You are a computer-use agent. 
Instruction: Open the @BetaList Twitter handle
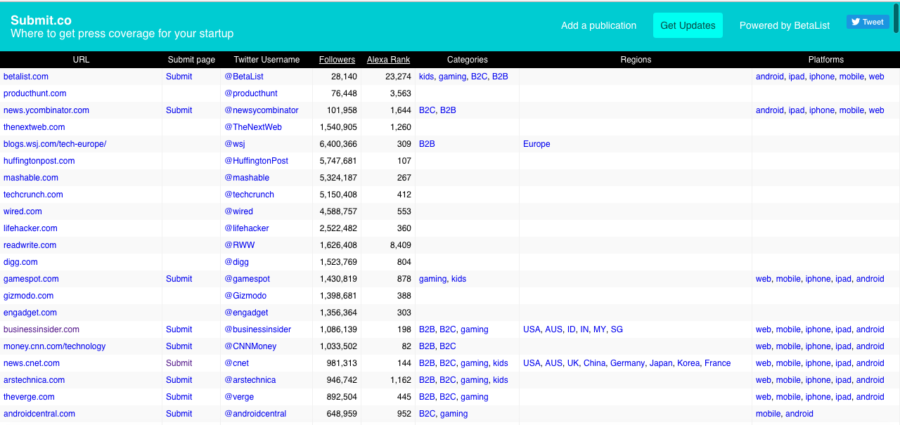pyautogui.click(x=244, y=76)
